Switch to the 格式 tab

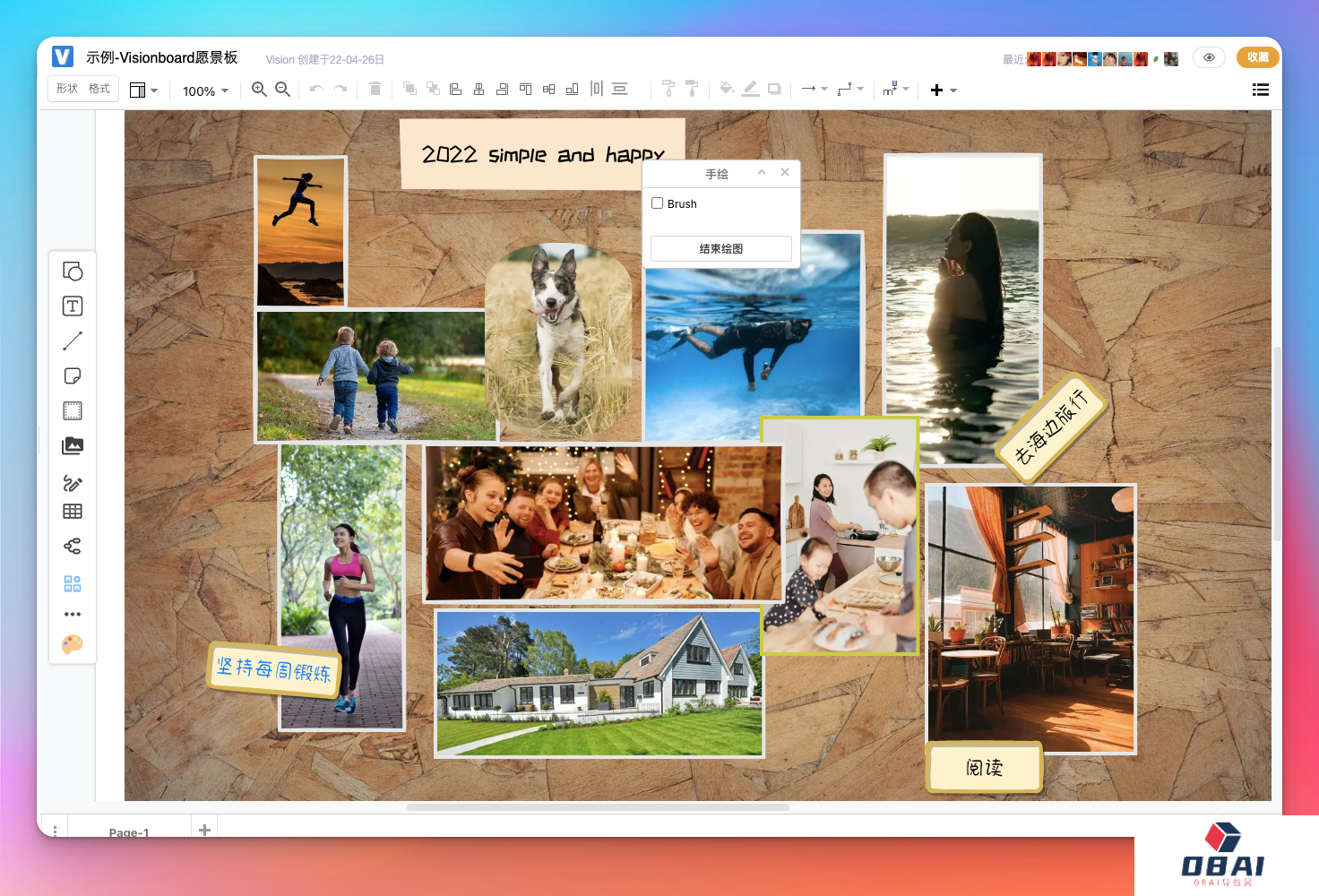[x=99, y=89]
